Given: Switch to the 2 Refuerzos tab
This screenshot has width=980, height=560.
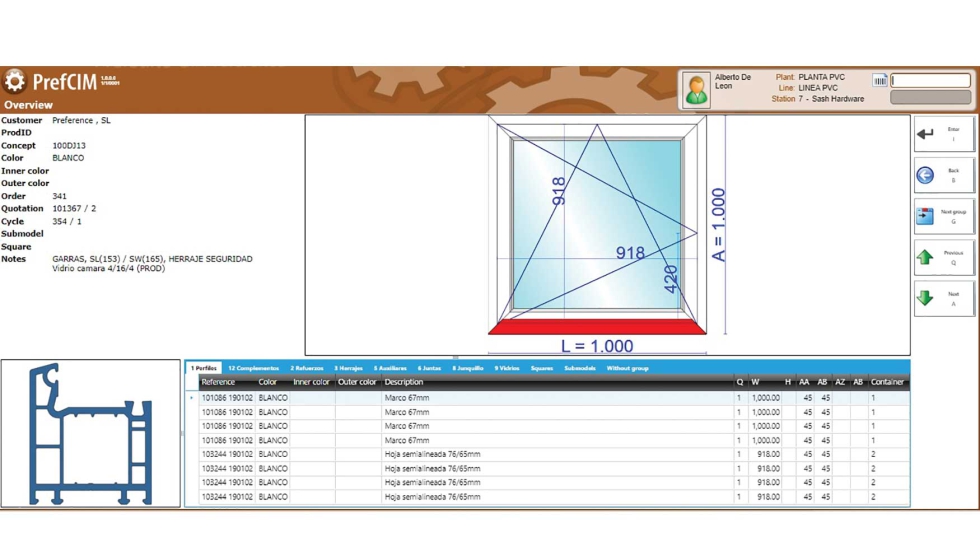Looking at the screenshot, I should tap(306, 368).
